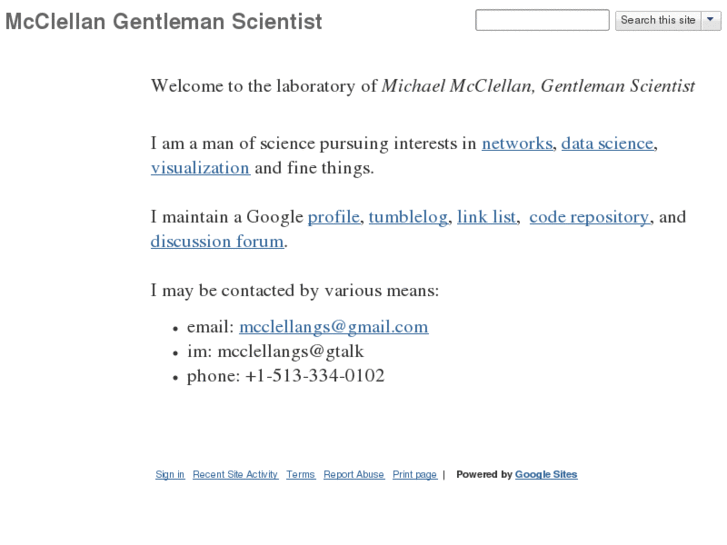Viewport: 727px width, 545px height.
Task: Open the networks link
Action: pos(516,143)
